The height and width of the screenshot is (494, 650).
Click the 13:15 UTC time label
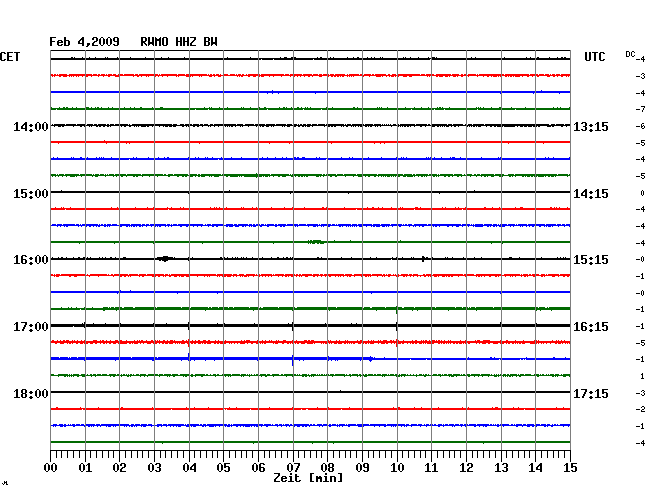591,126
